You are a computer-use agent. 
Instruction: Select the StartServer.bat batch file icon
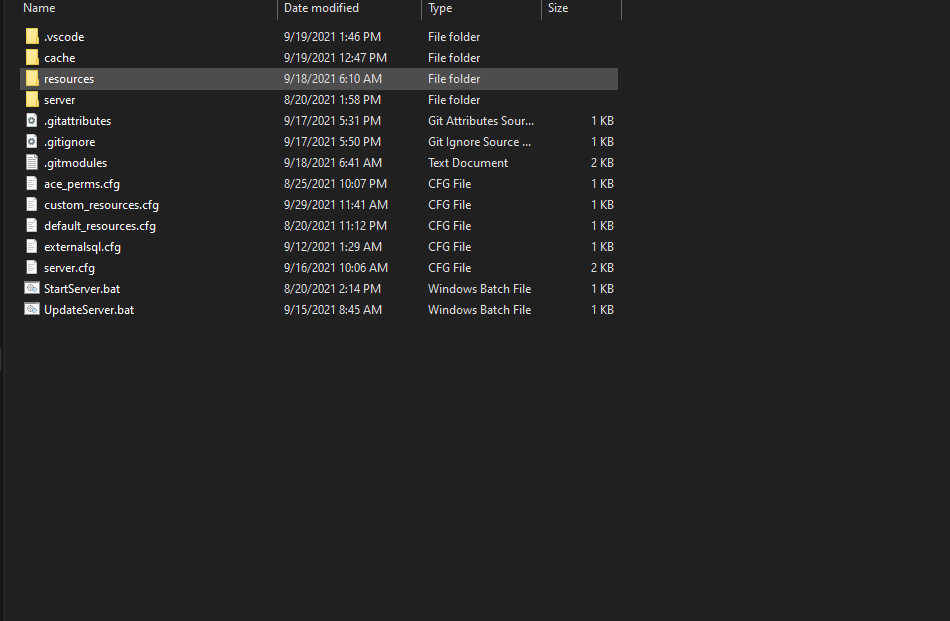click(x=32, y=288)
